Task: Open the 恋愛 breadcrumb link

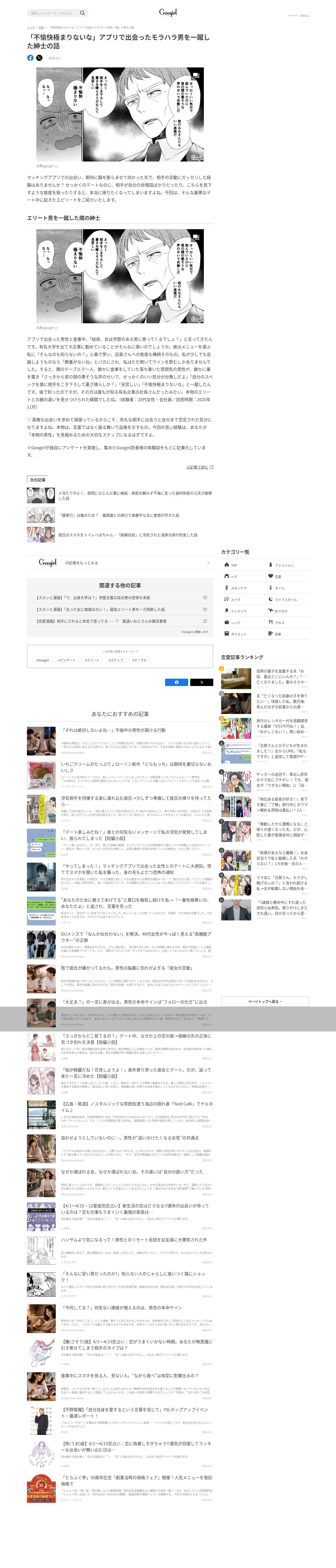Action: (x=41, y=27)
